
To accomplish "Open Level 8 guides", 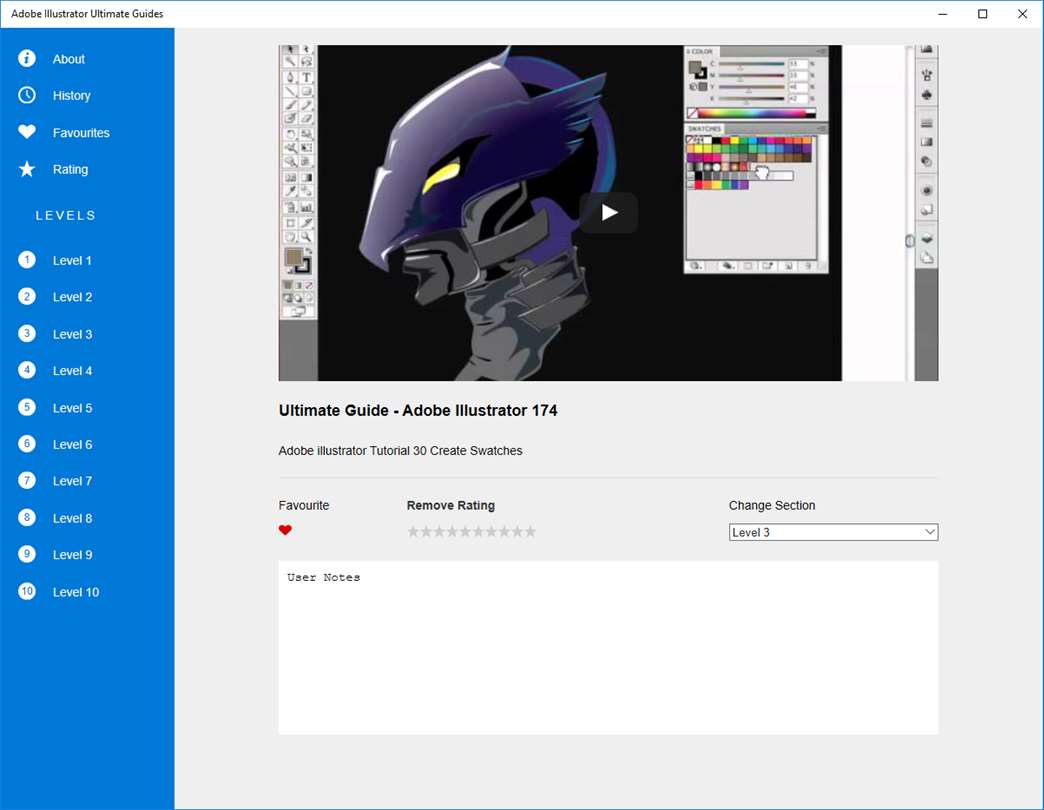I will [72, 518].
